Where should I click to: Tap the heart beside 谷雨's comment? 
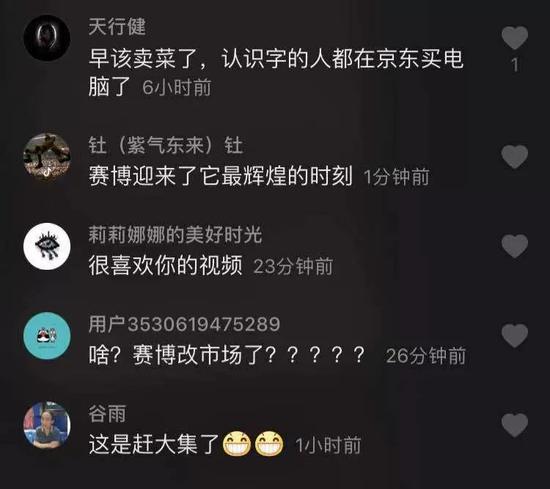pos(515,425)
